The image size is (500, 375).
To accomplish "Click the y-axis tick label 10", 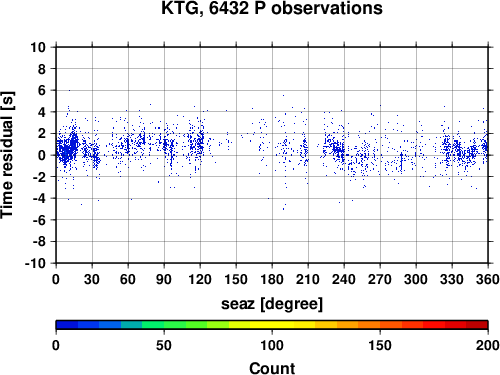I will (x=38, y=47).
